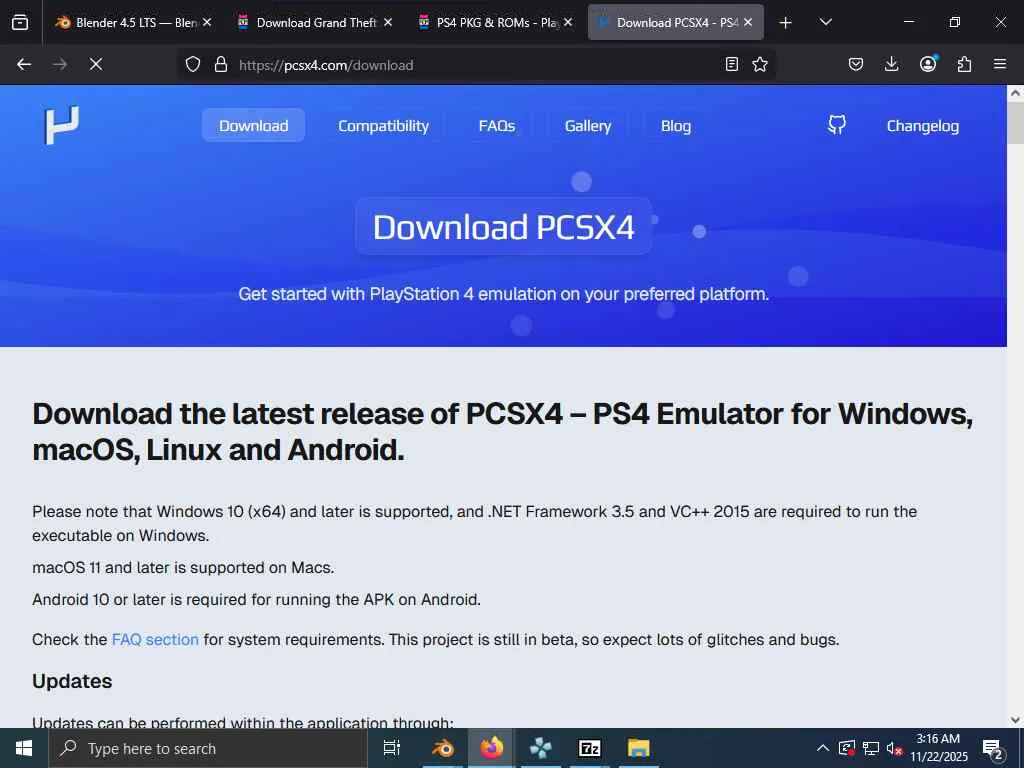Viewport: 1024px width, 768px height.
Task: Click the Updates section heading
Action: click(x=72, y=681)
